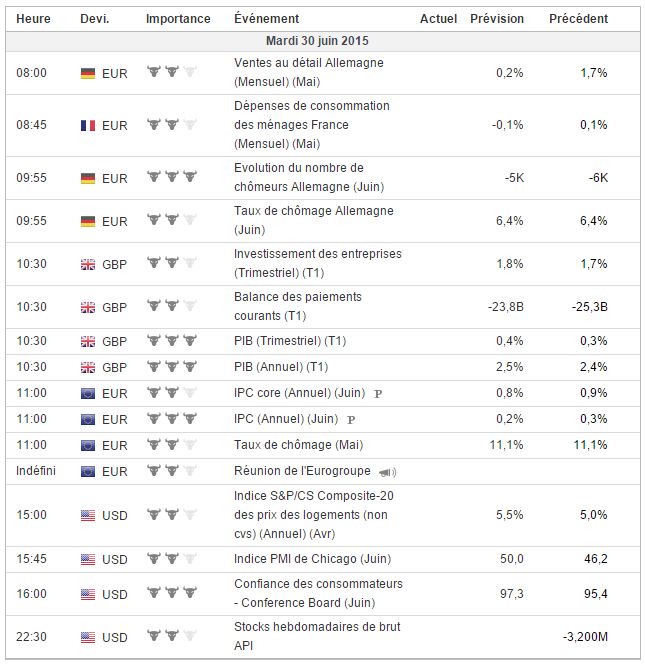This screenshot has width=645, height=664.
Task: Click UK flag beside Investissement des entreprises
Action: coord(87,264)
